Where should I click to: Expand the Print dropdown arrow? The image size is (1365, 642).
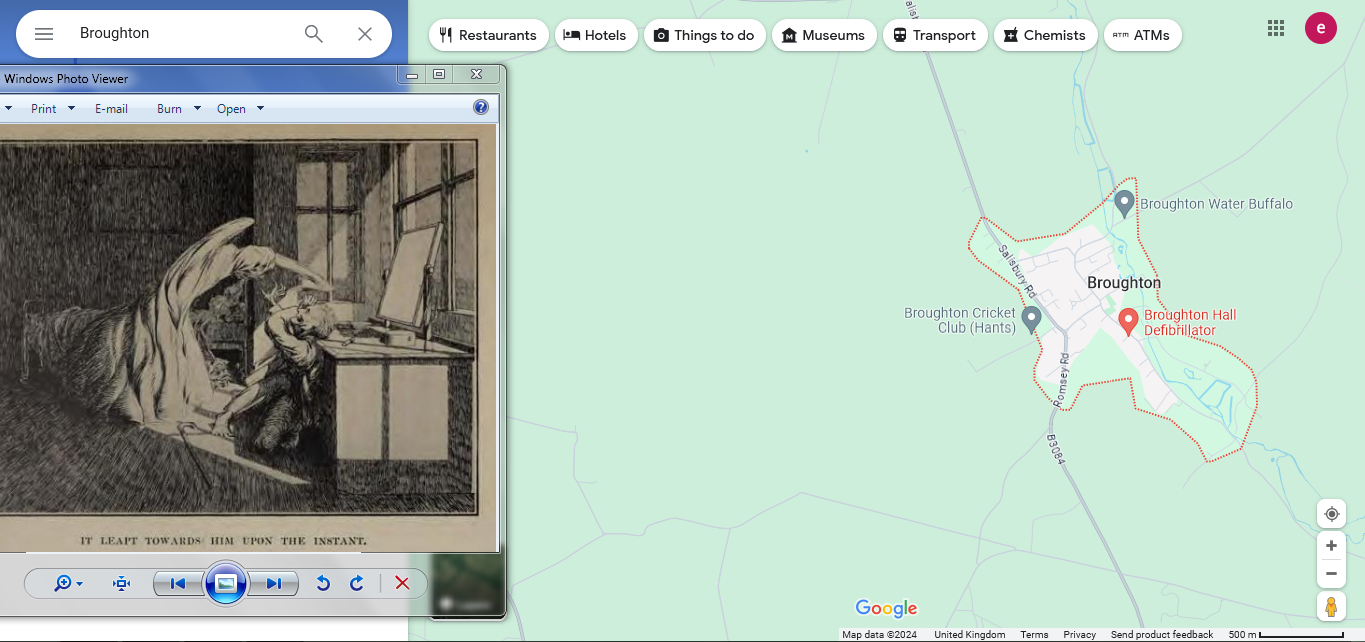coord(71,108)
